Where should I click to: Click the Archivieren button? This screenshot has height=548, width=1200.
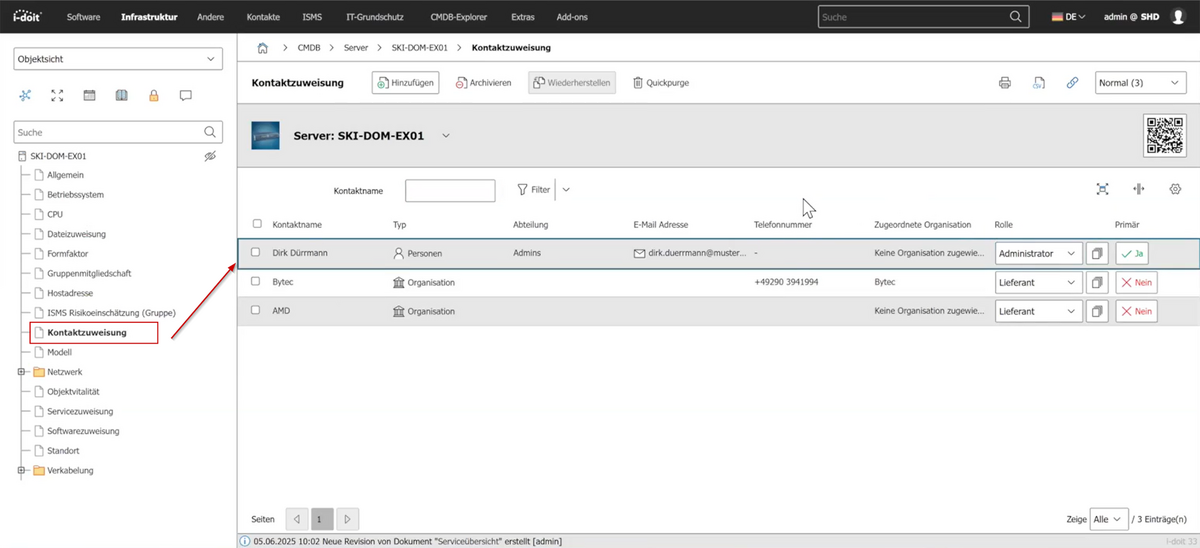click(484, 83)
